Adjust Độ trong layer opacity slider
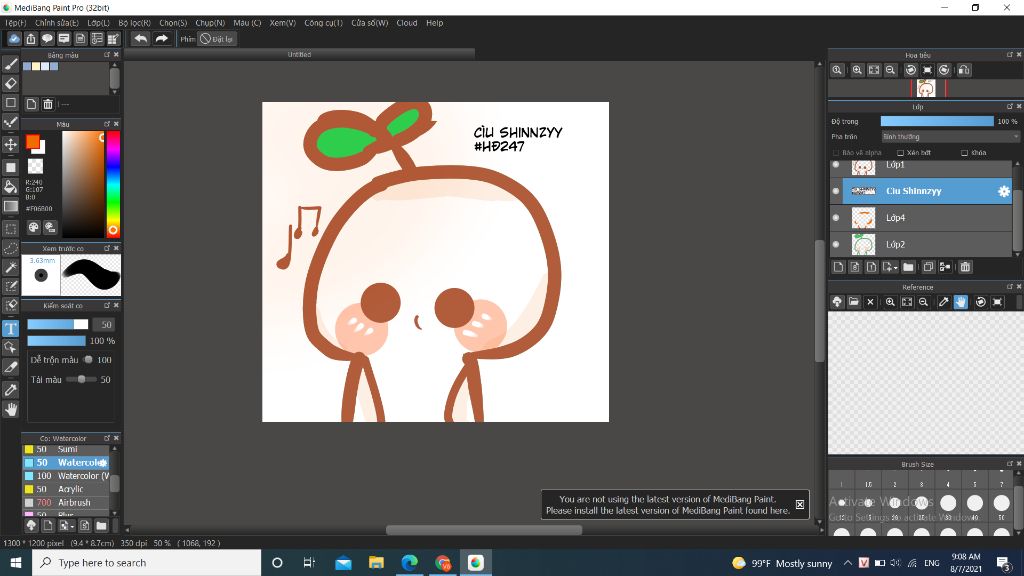The height and width of the screenshot is (576, 1024). [x=937, y=121]
